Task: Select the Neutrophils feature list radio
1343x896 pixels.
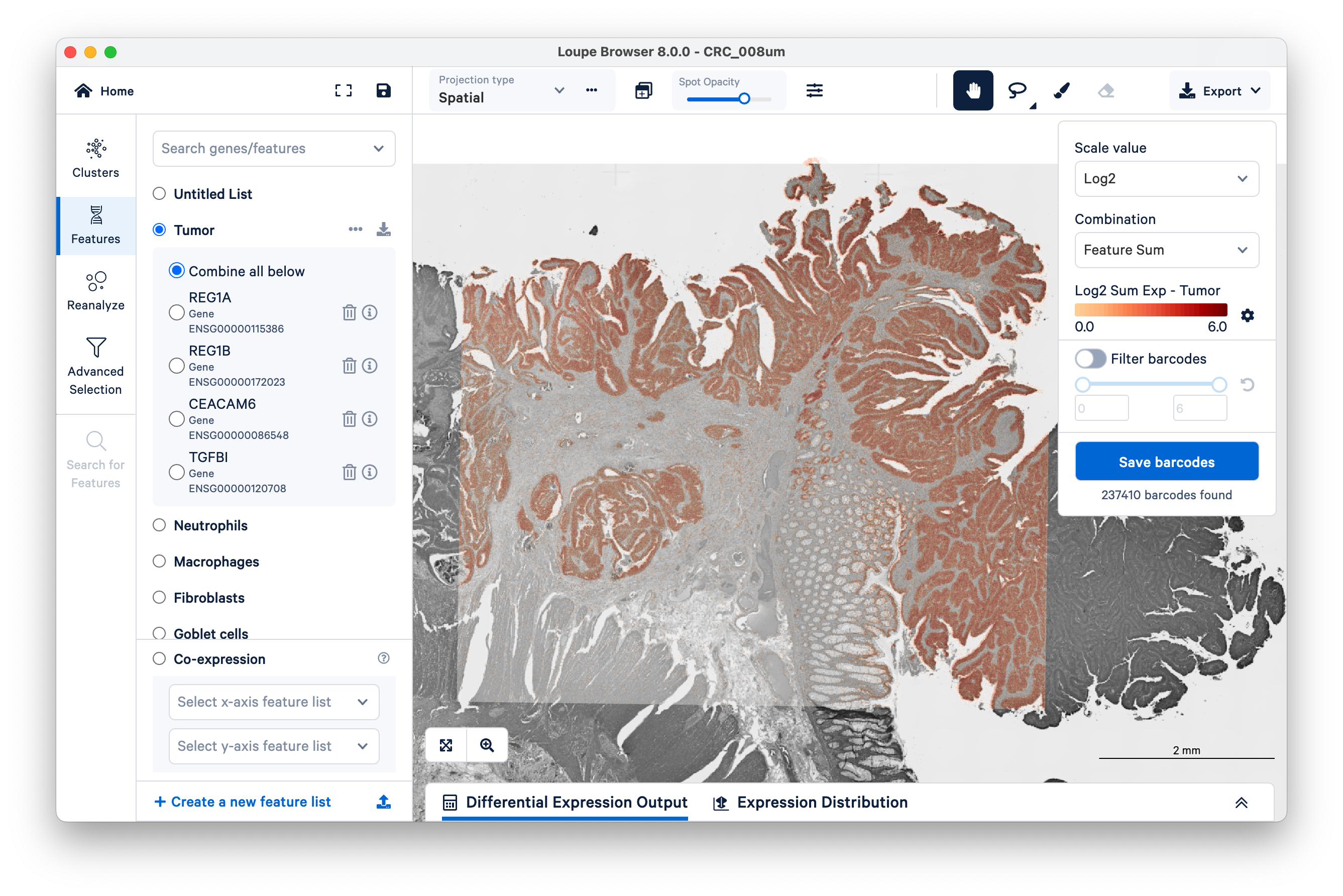Action: click(x=159, y=525)
